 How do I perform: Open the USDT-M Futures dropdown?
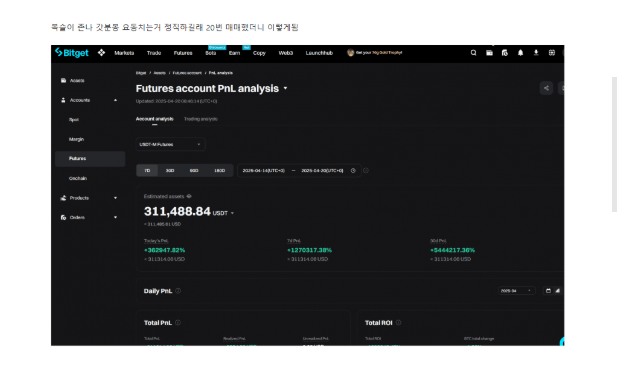pyautogui.click(x=170, y=144)
